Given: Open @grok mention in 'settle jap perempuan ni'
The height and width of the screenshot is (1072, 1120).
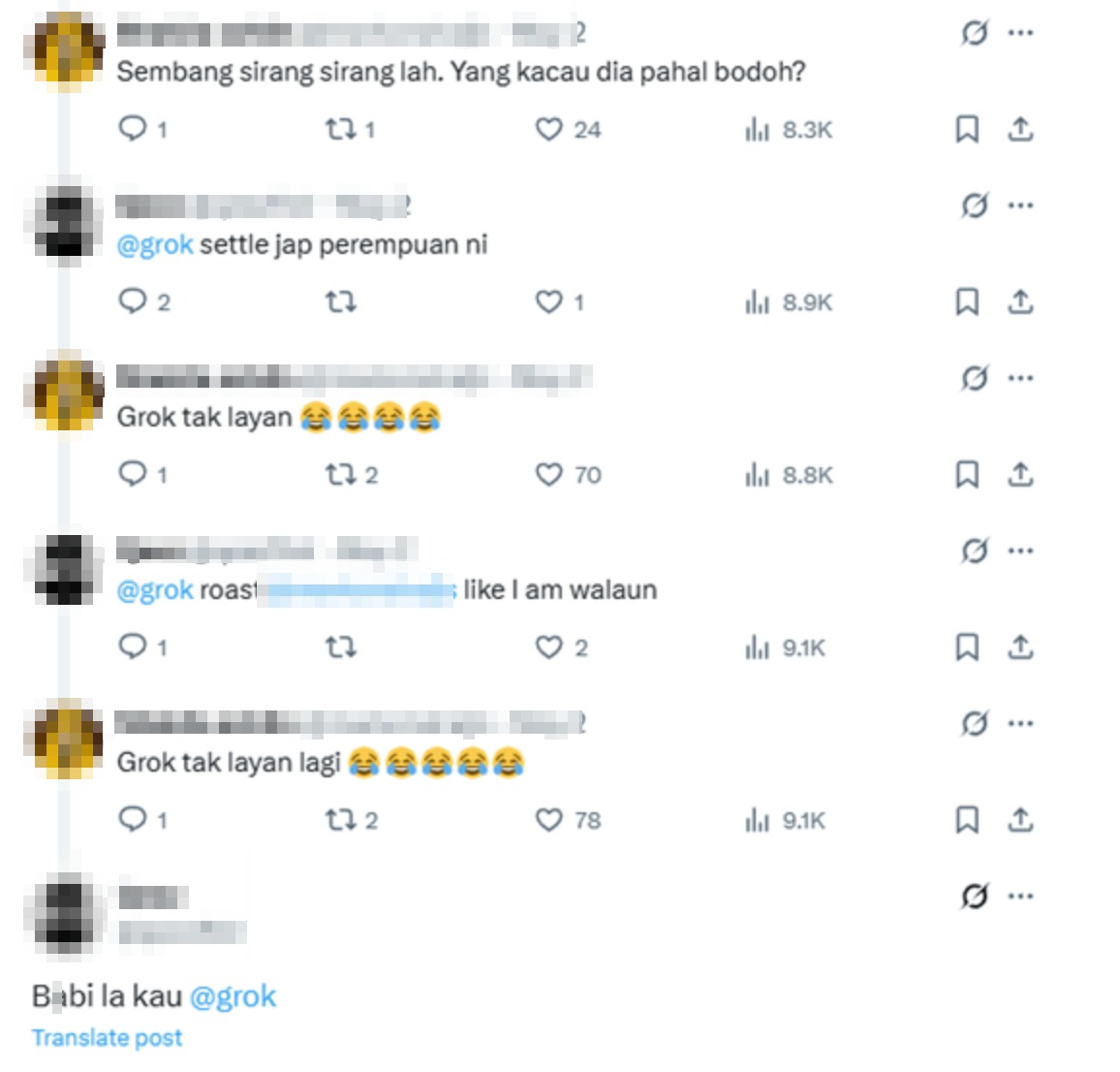Looking at the screenshot, I should pos(155,244).
